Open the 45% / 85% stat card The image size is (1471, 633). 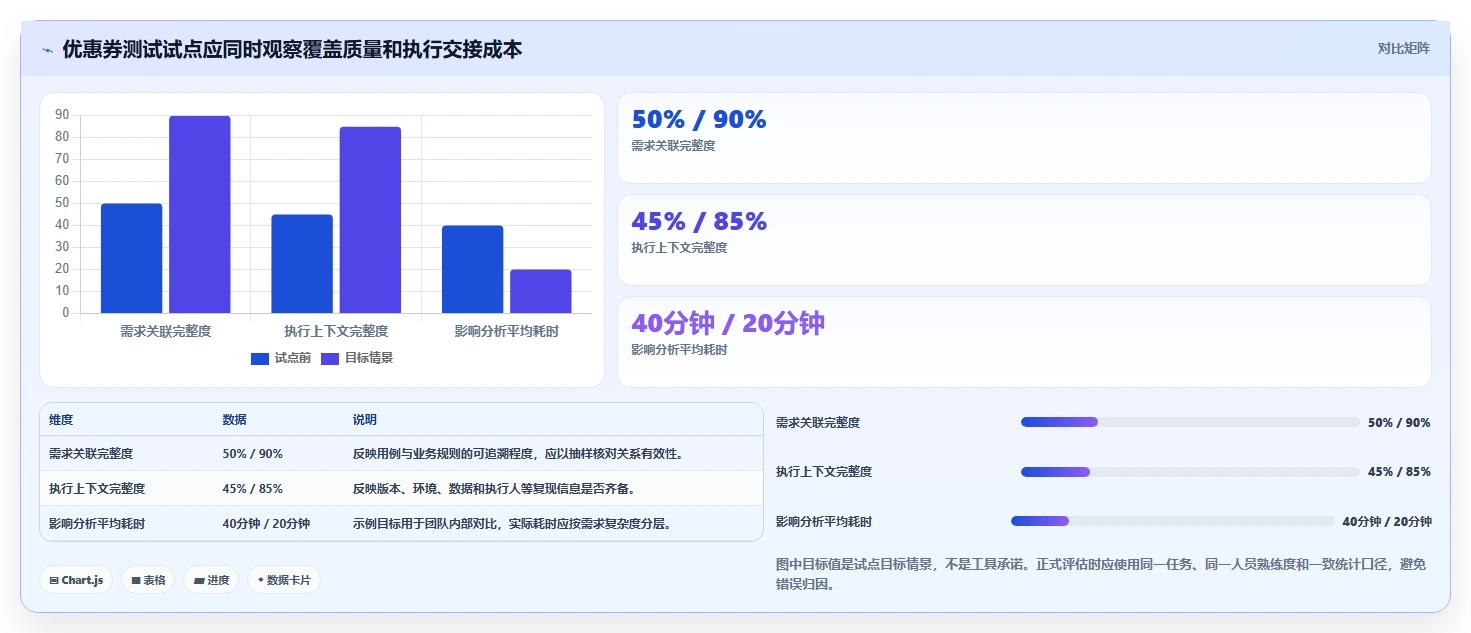click(x=1024, y=240)
